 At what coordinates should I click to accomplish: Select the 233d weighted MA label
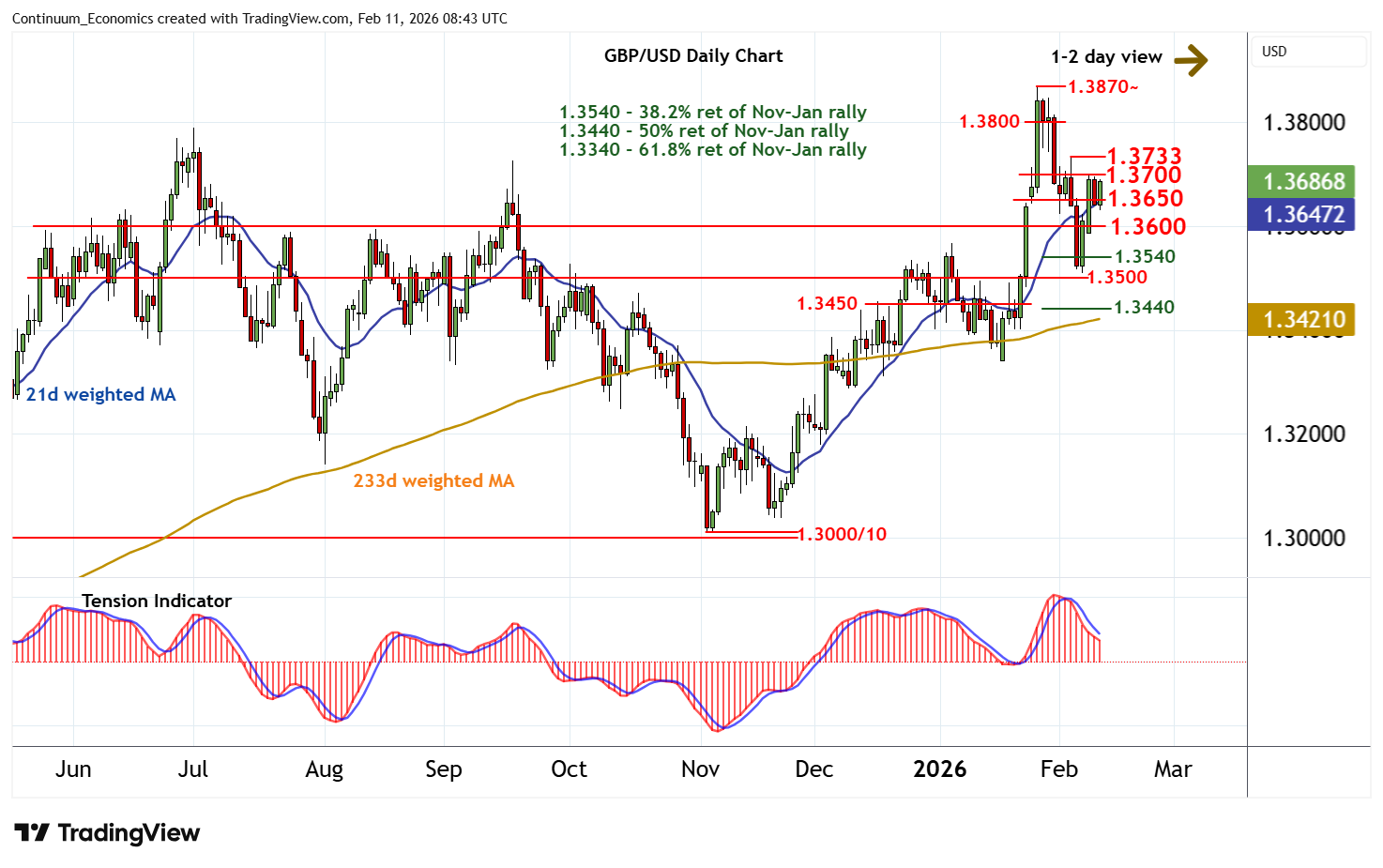pyautogui.click(x=433, y=481)
